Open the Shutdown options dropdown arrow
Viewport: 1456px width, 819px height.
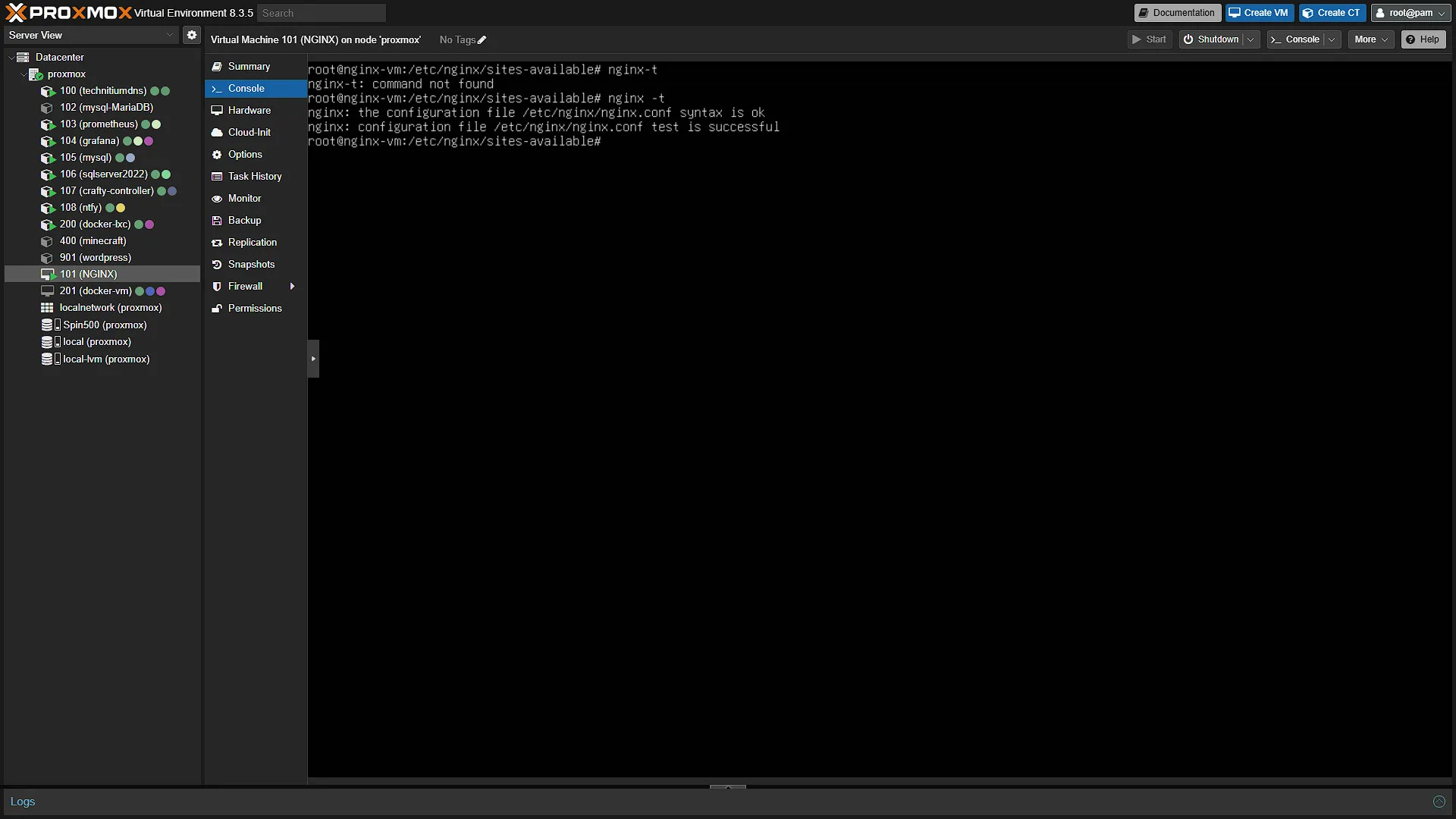click(1250, 39)
